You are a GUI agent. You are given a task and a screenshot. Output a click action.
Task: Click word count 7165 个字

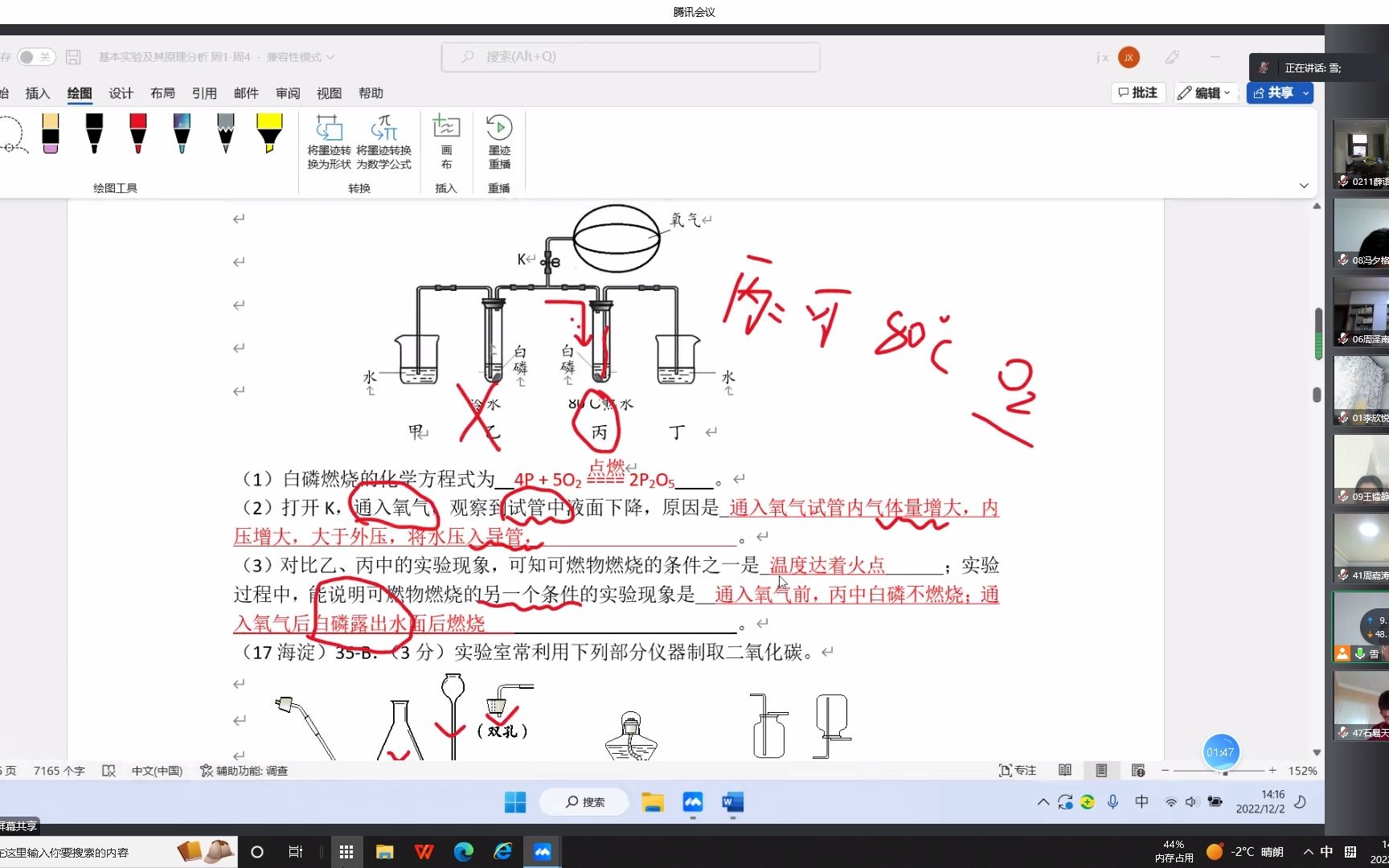click(59, 771)
